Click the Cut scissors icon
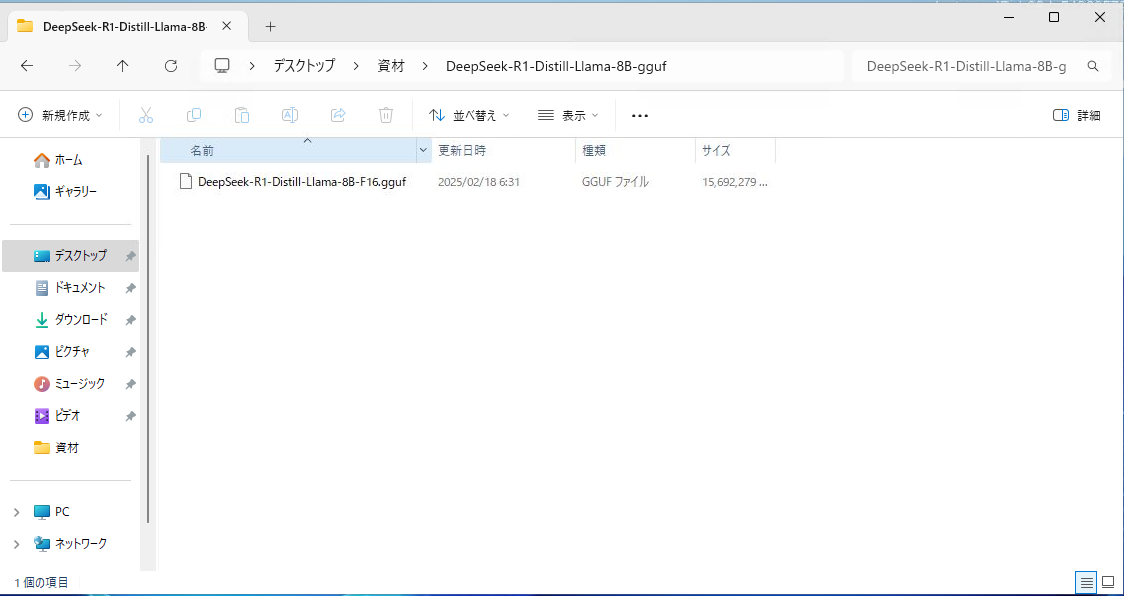Screen dimensions: 1124x596 (x=146, y=115)
